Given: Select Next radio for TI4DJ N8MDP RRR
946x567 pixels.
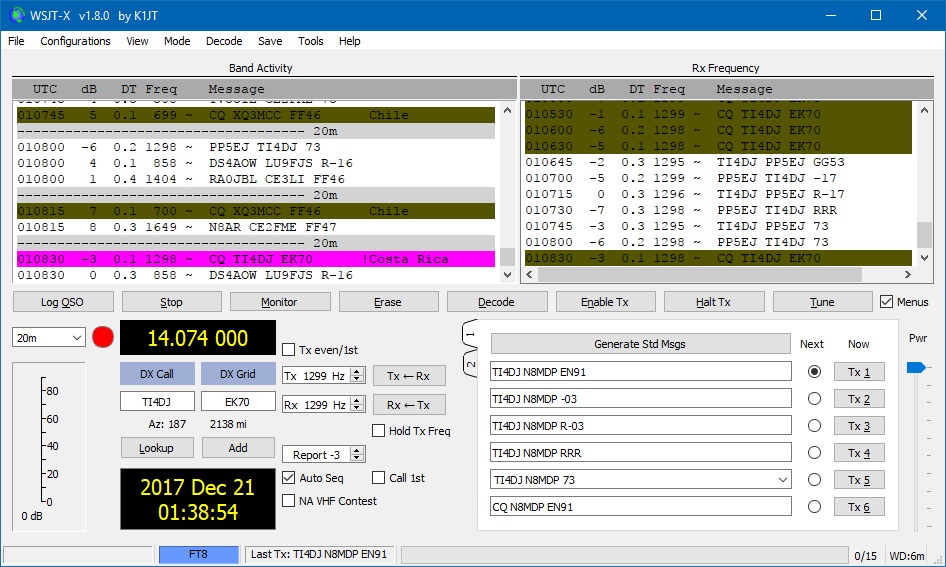Looking at the screenshot, I should (x=814, y=452).
